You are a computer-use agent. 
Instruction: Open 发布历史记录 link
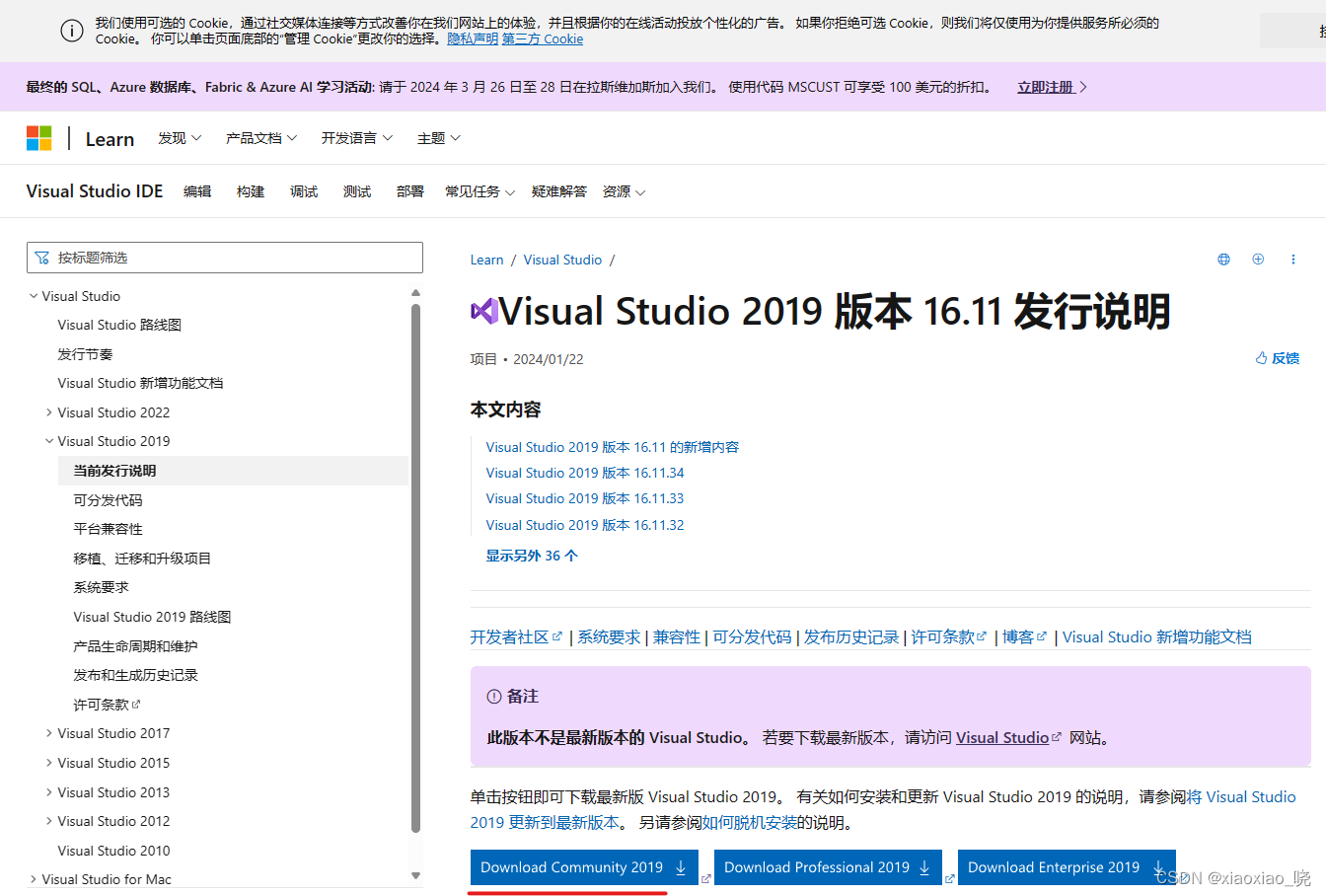coord(851,637)
